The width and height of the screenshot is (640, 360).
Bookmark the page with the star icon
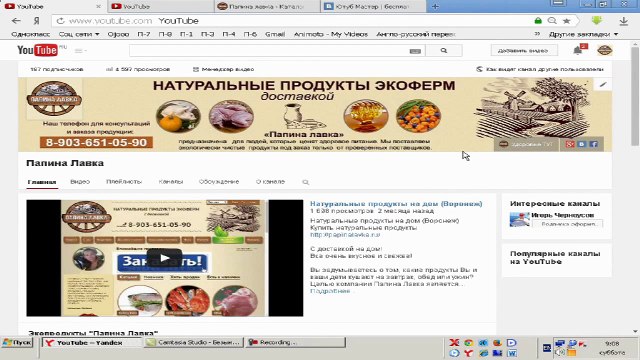point(567,21)
